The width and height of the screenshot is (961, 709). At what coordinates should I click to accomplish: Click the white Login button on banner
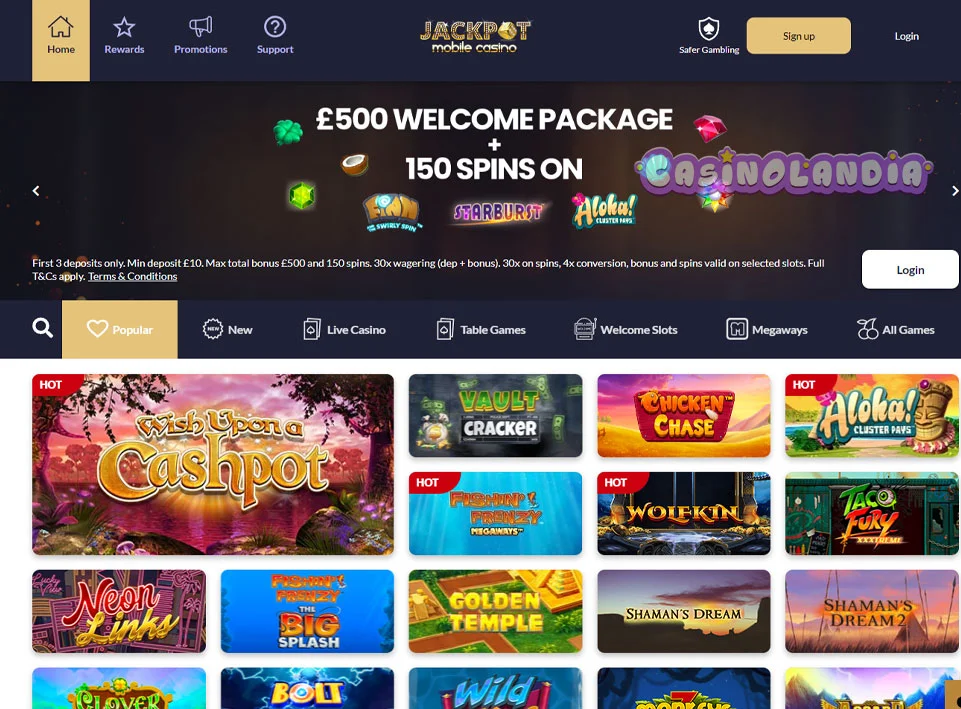click(x=910, y=270)
